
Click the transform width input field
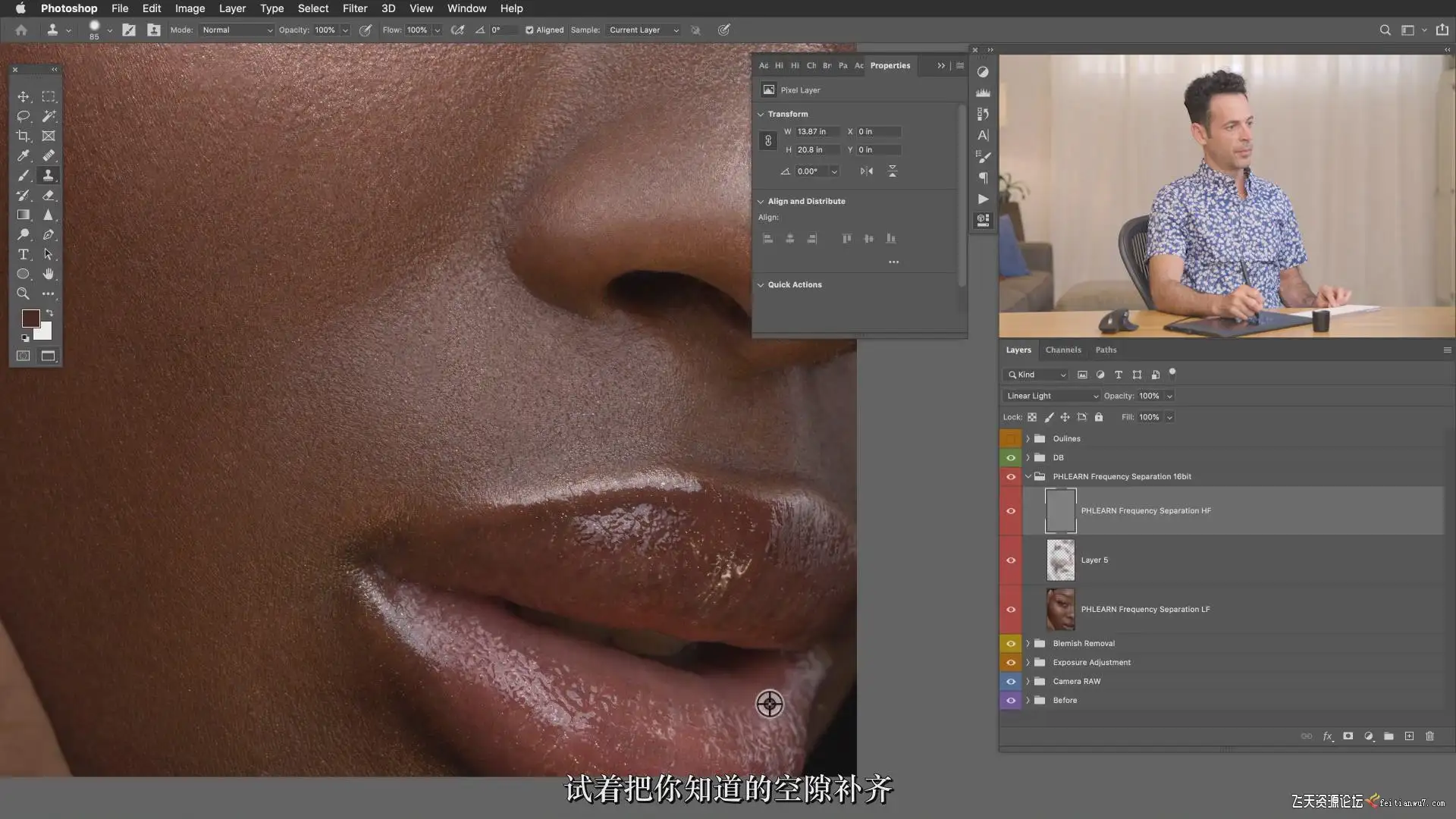point(816,132)
